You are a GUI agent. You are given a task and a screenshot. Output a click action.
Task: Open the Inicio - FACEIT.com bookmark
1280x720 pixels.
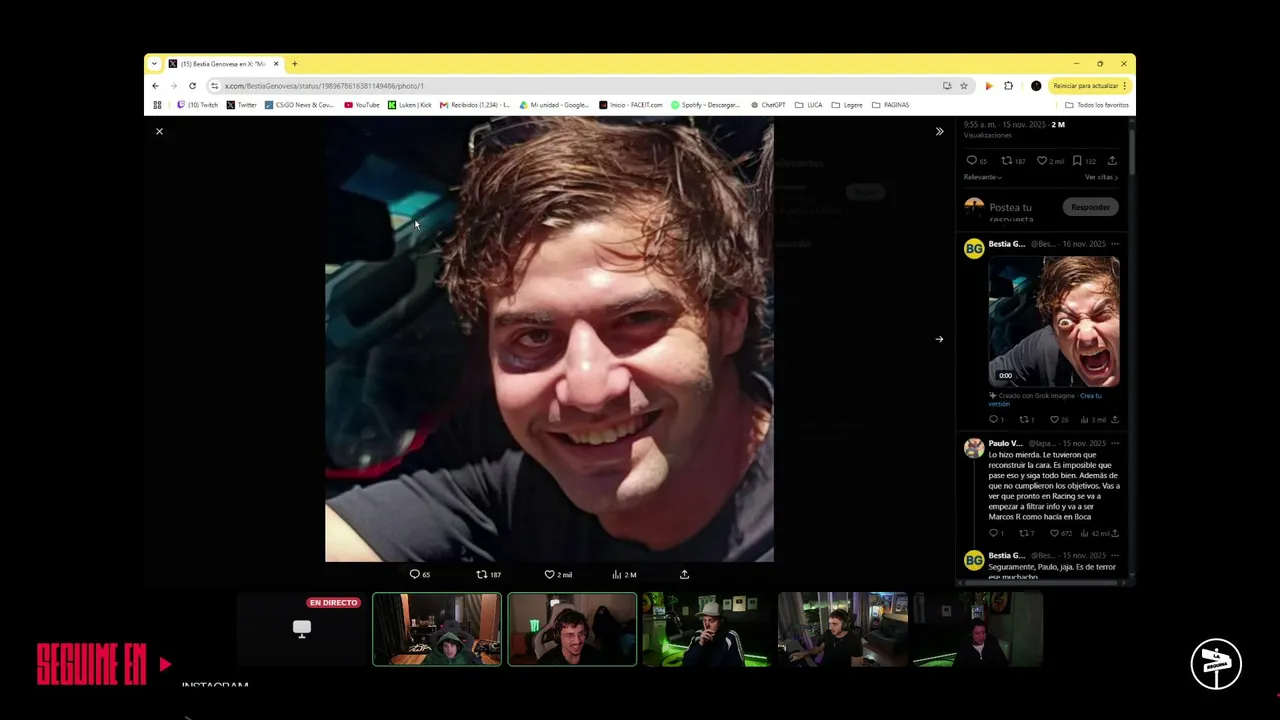pos(631,105)
